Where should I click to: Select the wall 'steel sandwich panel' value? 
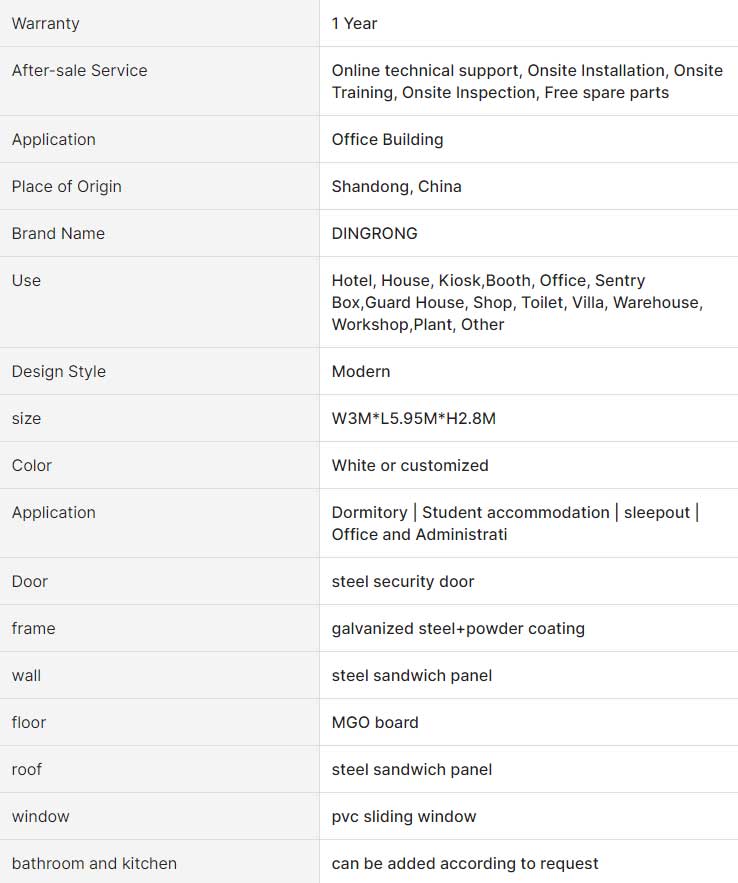pyautogui.click(x=412, y=676)
